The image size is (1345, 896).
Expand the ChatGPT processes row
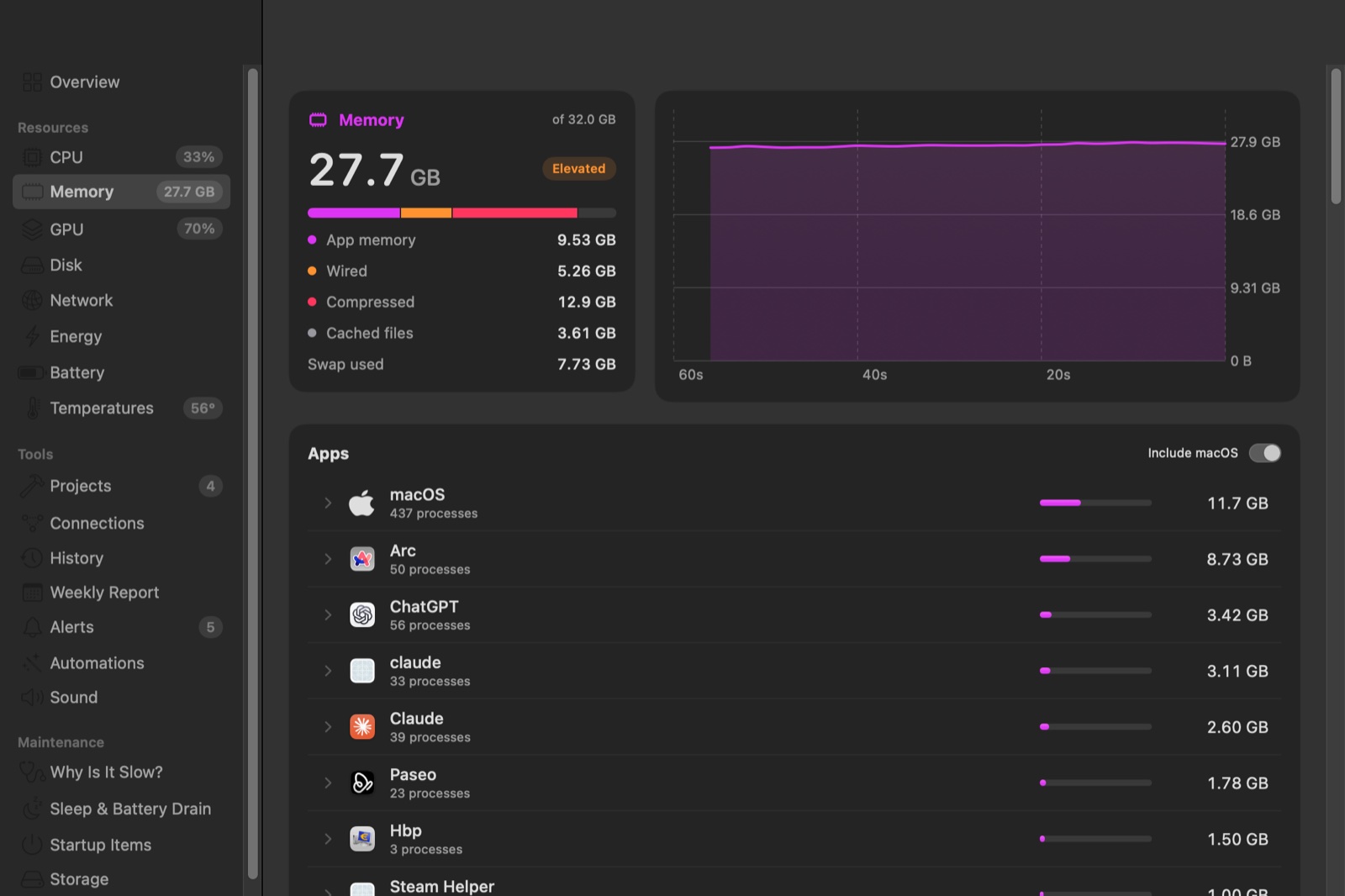(328, 615)
